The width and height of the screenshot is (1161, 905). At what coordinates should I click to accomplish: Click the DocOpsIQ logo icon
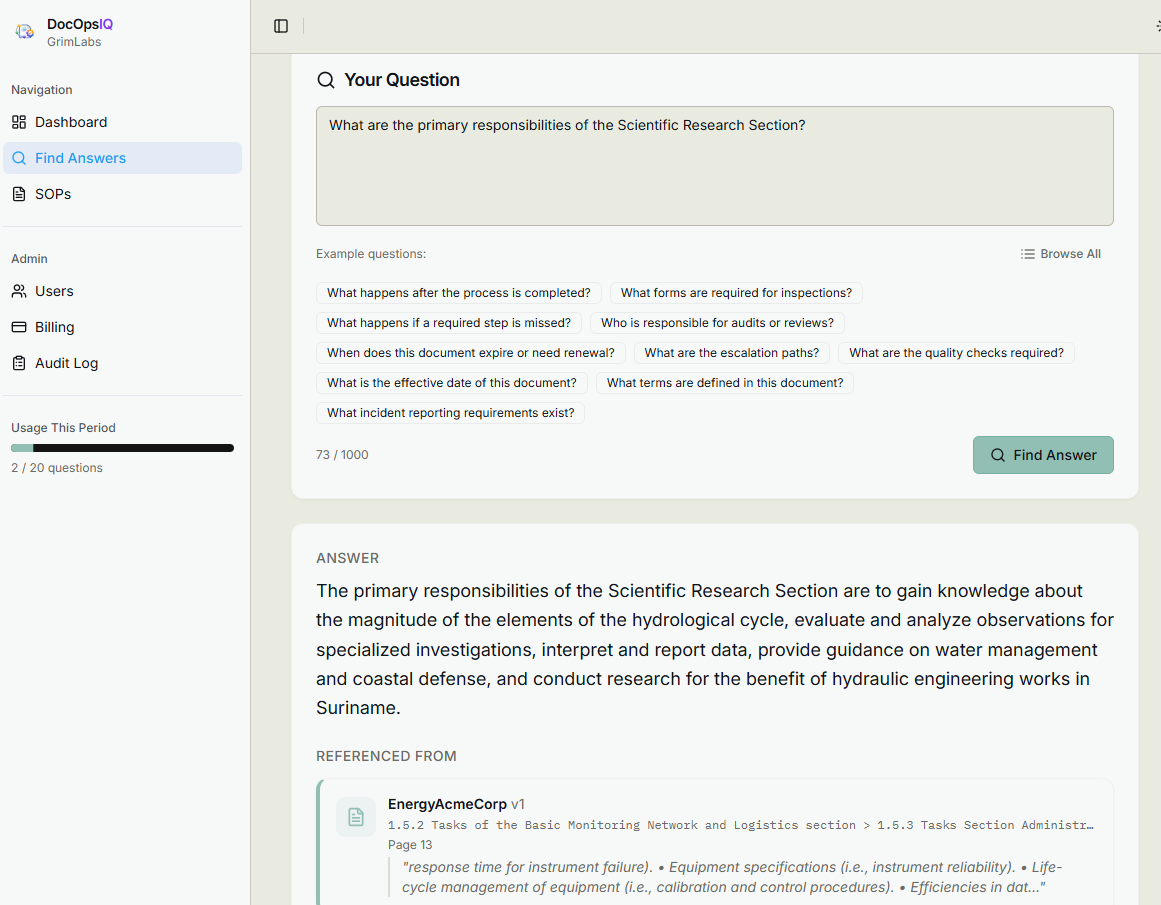tap(24, 31)
